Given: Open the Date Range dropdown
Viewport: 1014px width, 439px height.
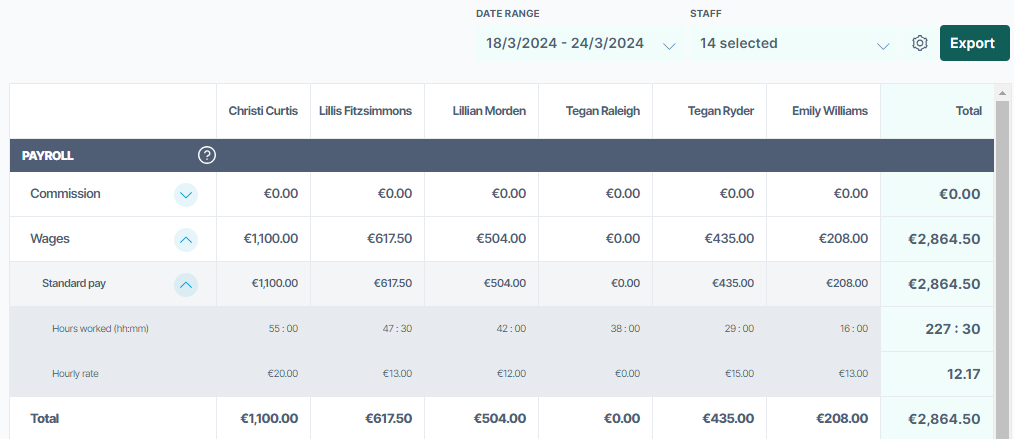Looking at the screenshot, I should [581, 43].
